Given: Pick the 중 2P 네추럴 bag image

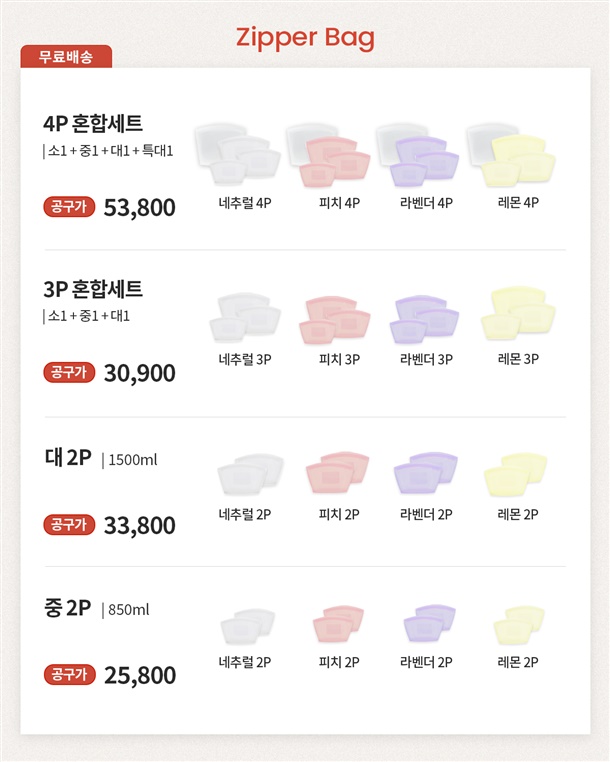Looking at the screenshot, I should (x=248, y=626).
